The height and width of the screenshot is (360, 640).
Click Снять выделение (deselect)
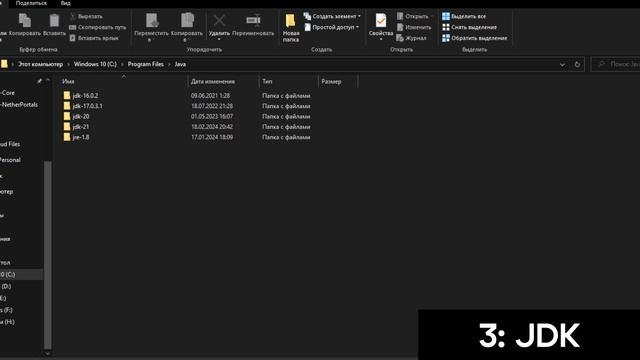[x=469, y=27]
